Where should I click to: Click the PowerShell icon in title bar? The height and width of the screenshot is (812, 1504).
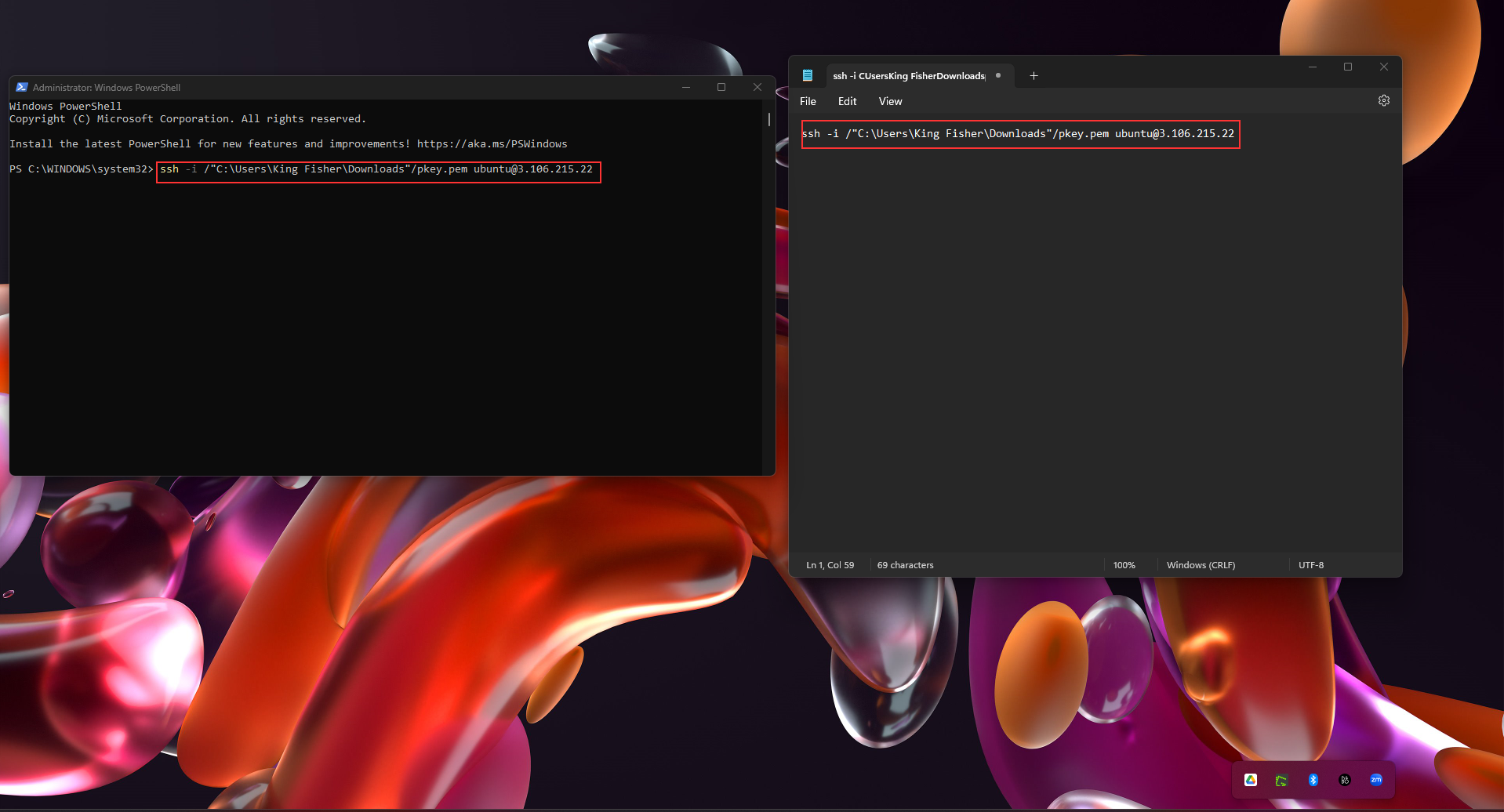click(21, 87)
